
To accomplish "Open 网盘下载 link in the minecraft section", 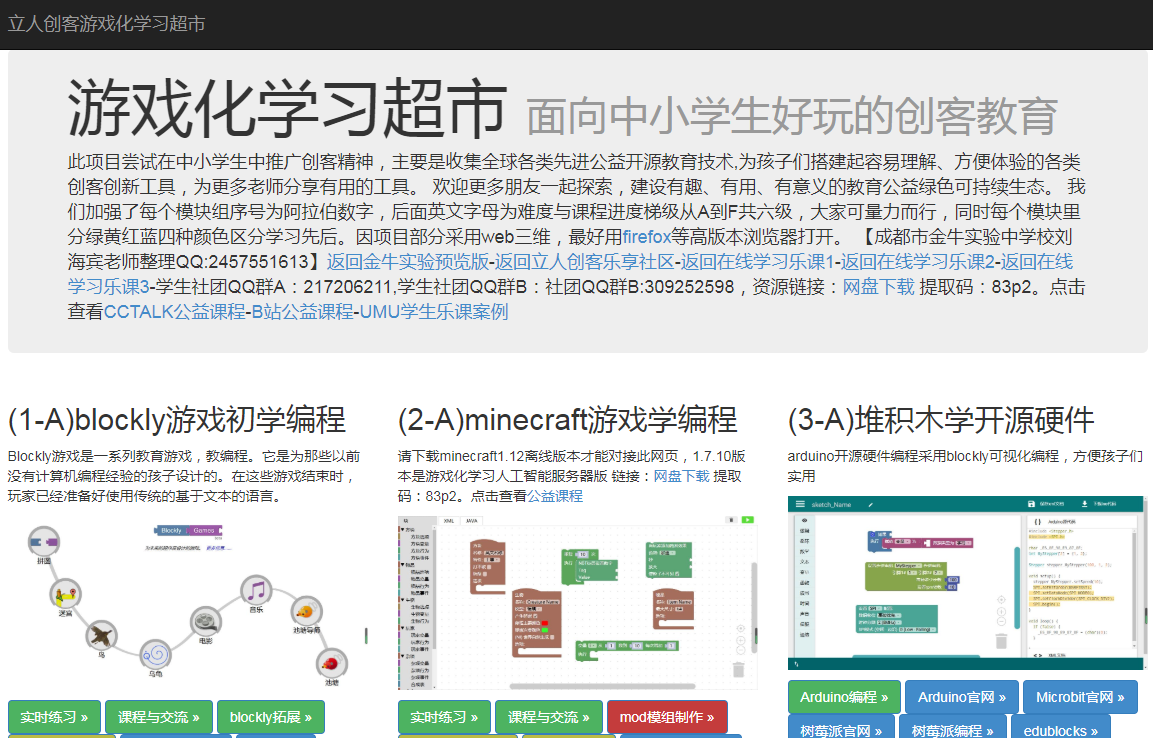I will pos(682,476).
